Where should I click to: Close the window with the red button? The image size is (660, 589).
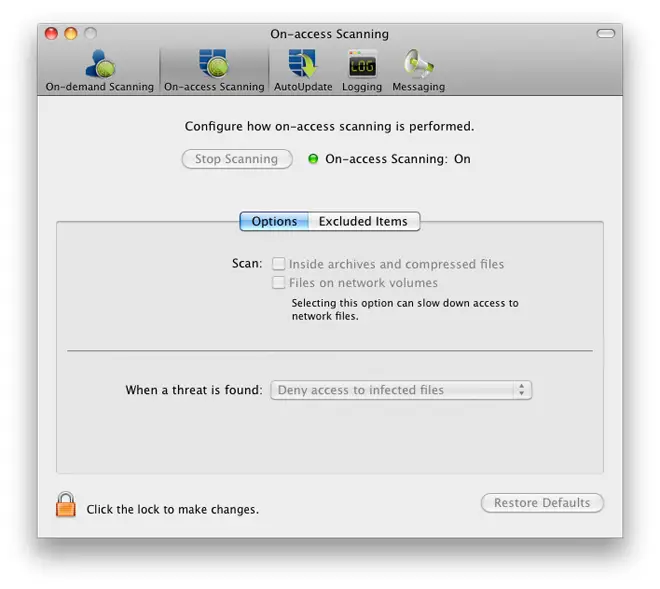click(x=51, y=33)
